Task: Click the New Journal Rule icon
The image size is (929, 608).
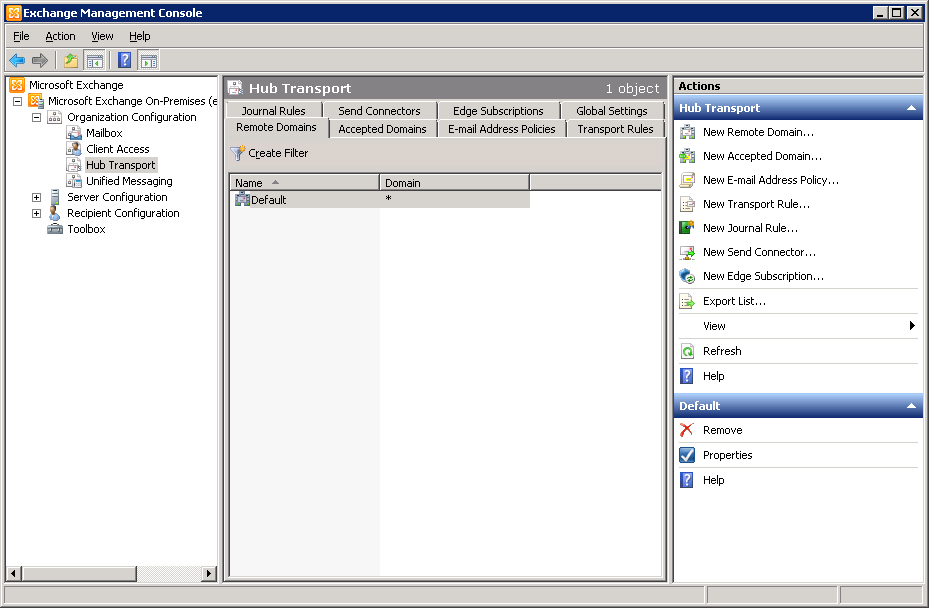Action: point(687,228)
